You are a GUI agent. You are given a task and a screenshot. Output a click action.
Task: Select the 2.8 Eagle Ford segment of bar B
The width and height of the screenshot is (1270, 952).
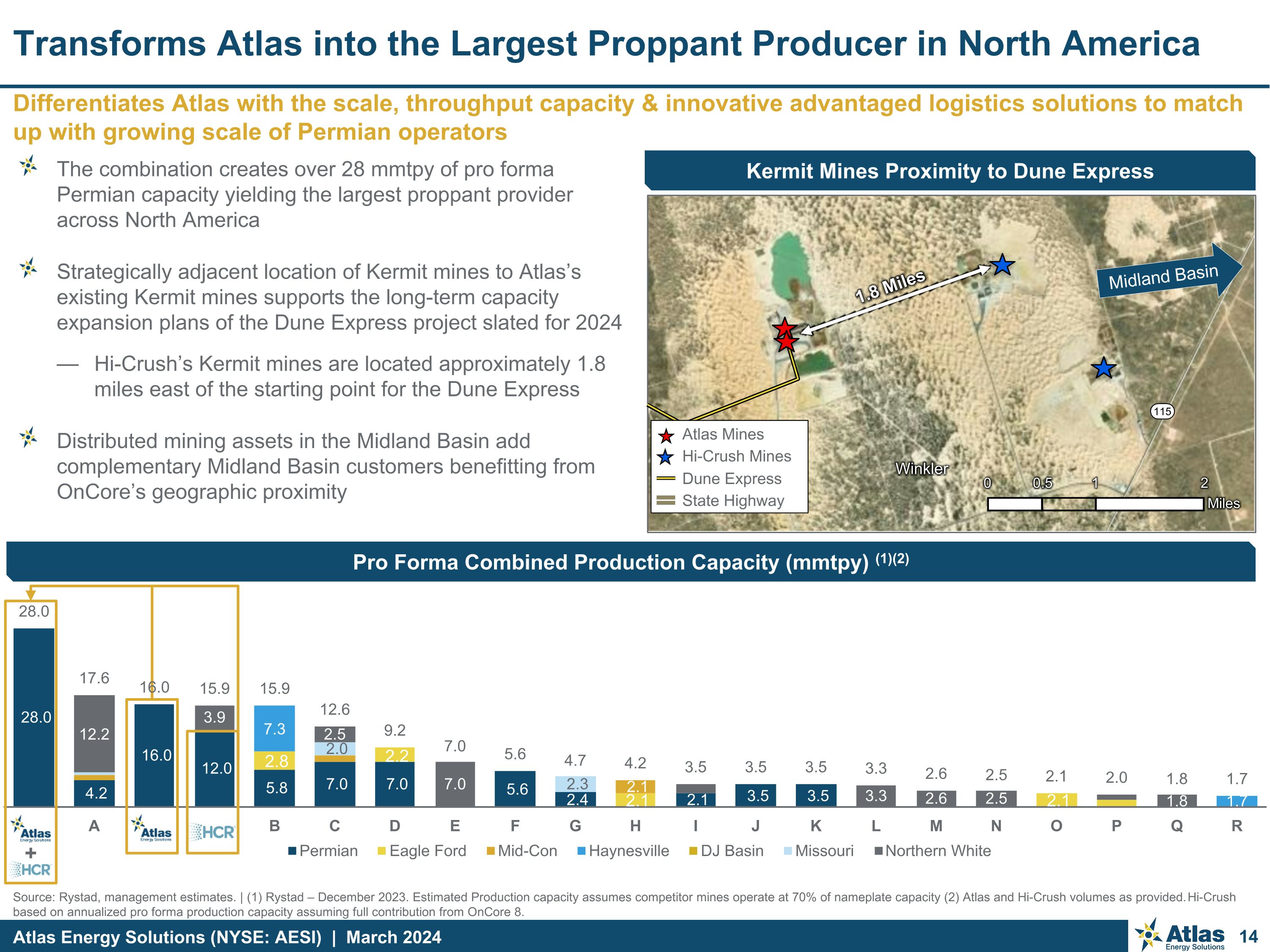274,761
